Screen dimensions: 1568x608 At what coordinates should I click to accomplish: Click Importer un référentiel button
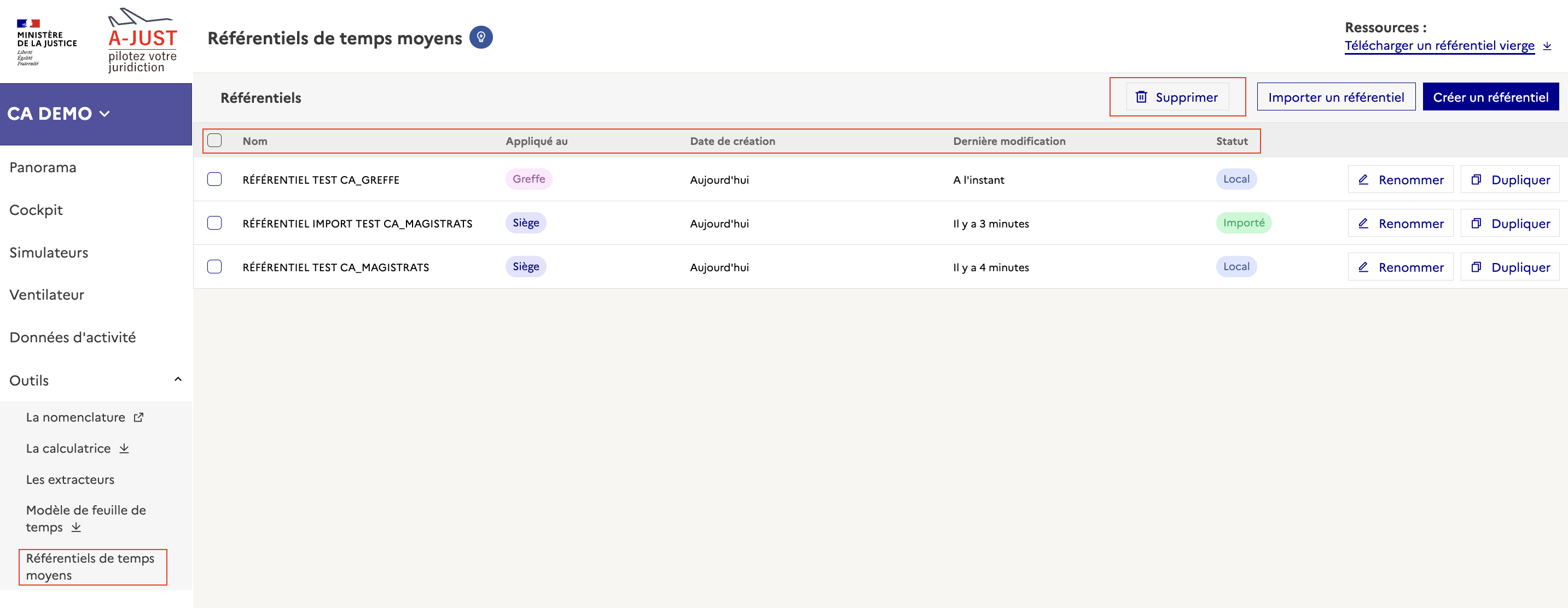[x=1335, y=97]
